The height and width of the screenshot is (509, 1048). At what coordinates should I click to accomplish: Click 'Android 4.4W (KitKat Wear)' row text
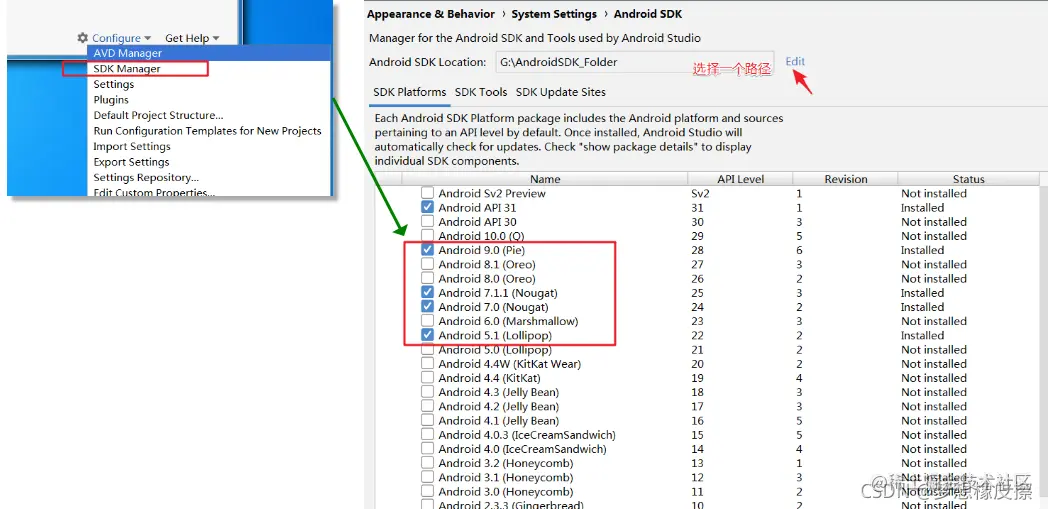tap(510, 364)
